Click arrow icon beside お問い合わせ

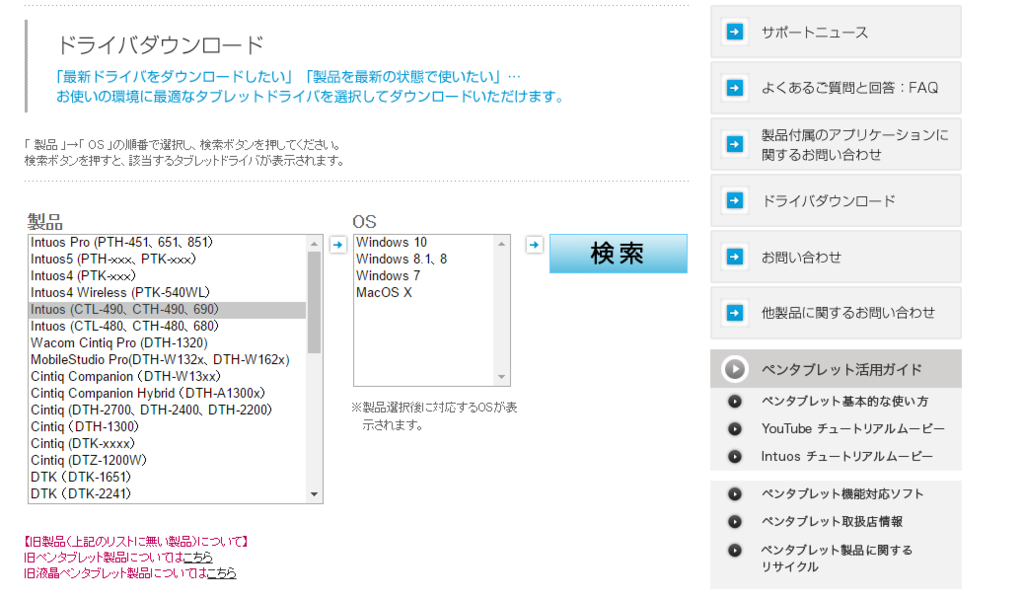point(735,257)
